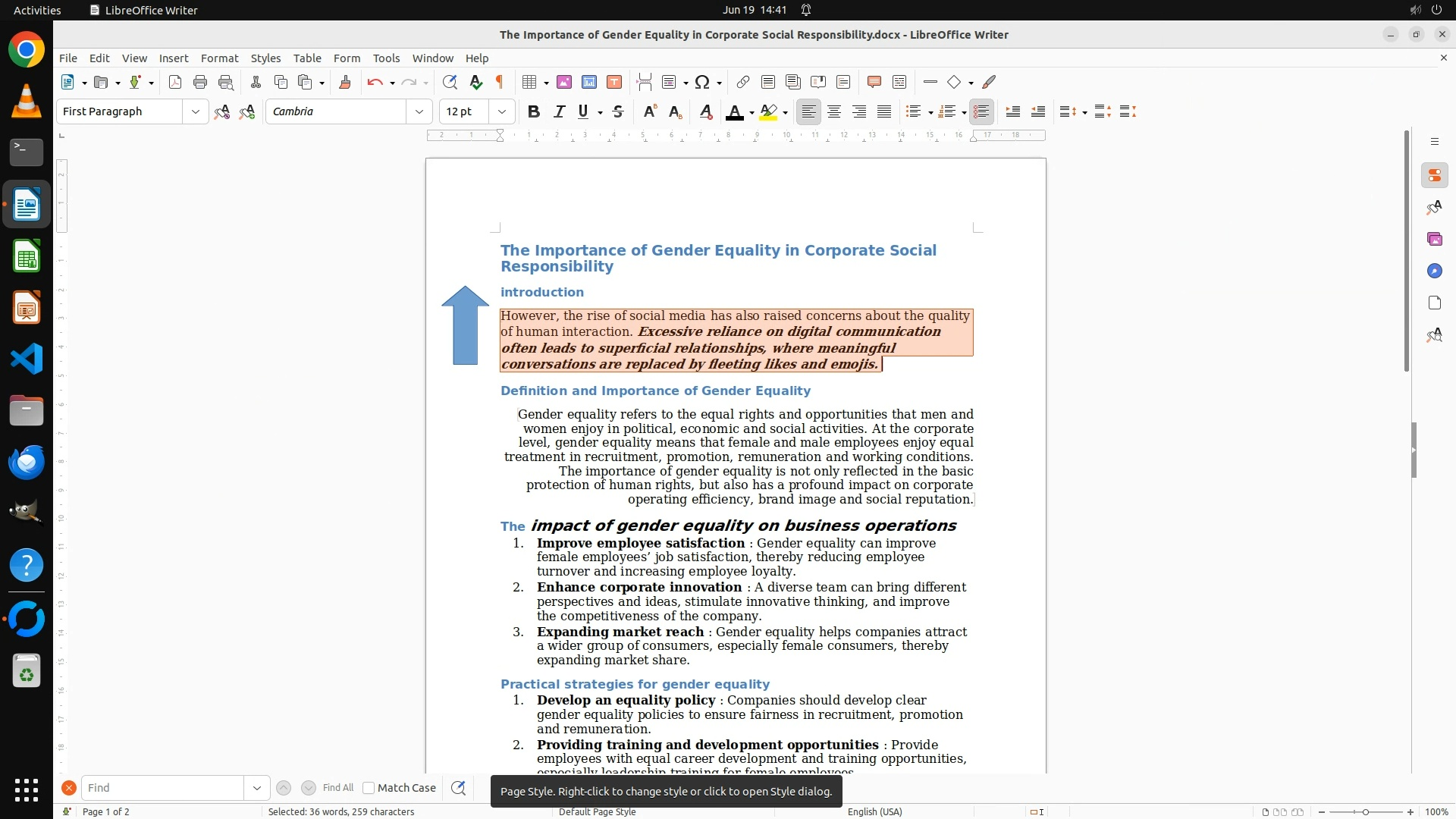
Task: Click the Insert Image toolbar icon
Action: pos(564,82)
